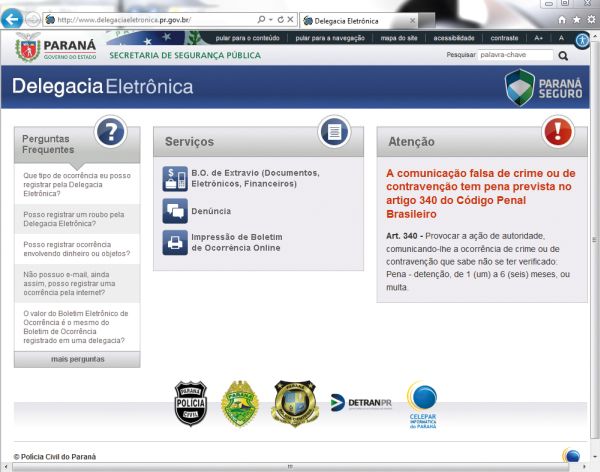Click the search magnifier icon beside palavra-chave
Image resolution: width=600 pixels, height=472 pixels.
click(x=564, y=56)
